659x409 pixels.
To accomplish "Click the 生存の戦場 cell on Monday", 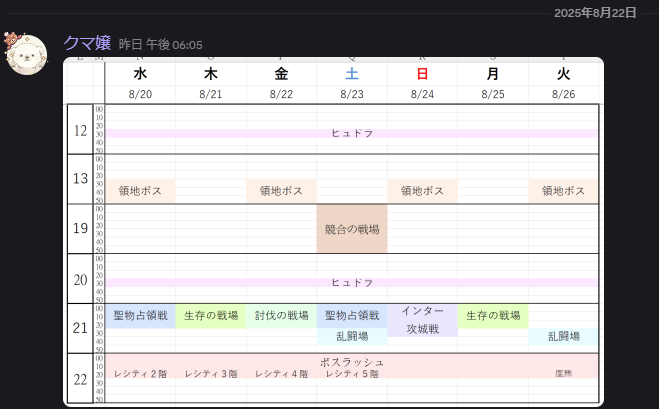I will point(493,316).
